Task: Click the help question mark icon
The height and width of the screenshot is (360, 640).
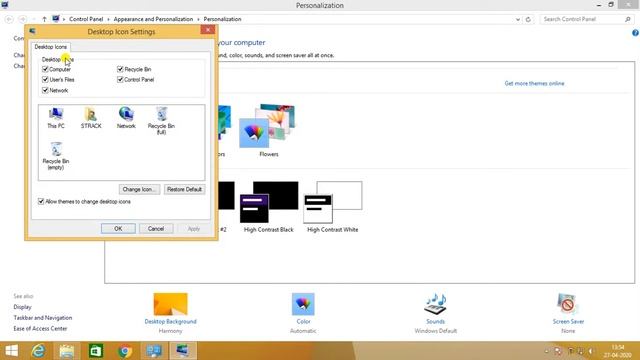Action: (635, 33)
